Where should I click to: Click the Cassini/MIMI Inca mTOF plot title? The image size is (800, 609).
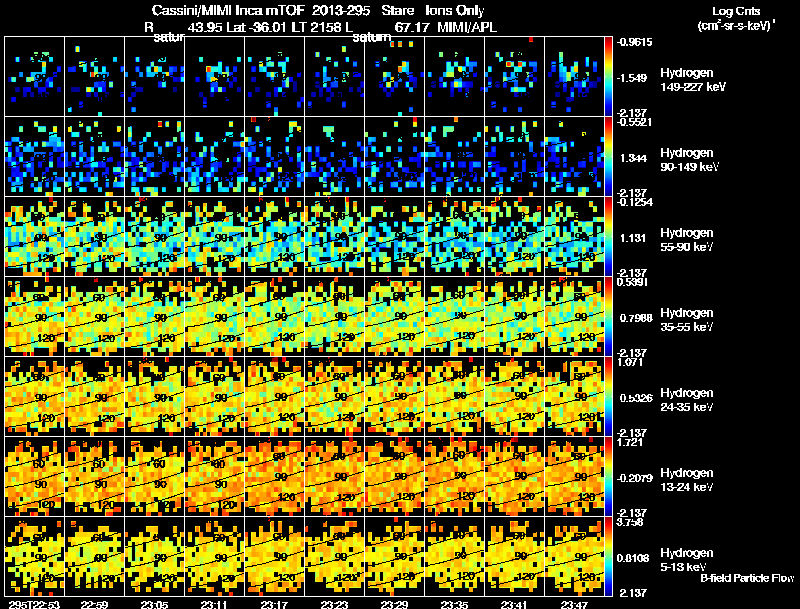pyautogui.click(x=318, y=10)
